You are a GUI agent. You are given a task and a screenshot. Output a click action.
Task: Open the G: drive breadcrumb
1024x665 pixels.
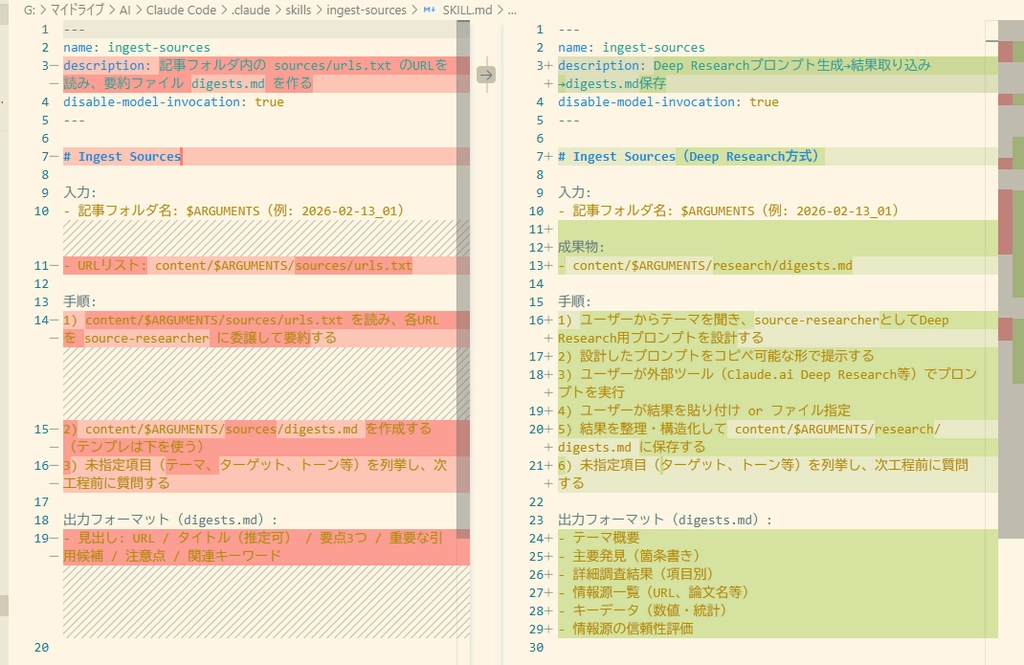tap(29, 10)
